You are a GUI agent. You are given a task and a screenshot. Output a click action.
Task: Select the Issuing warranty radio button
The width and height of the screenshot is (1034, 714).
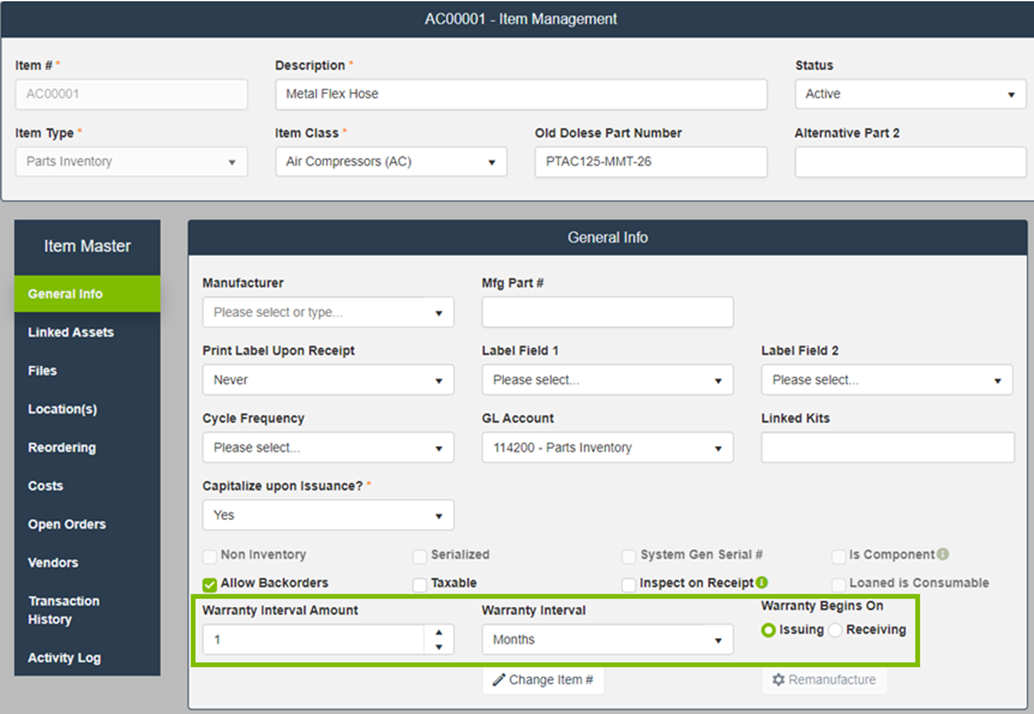tap(769, 630)
